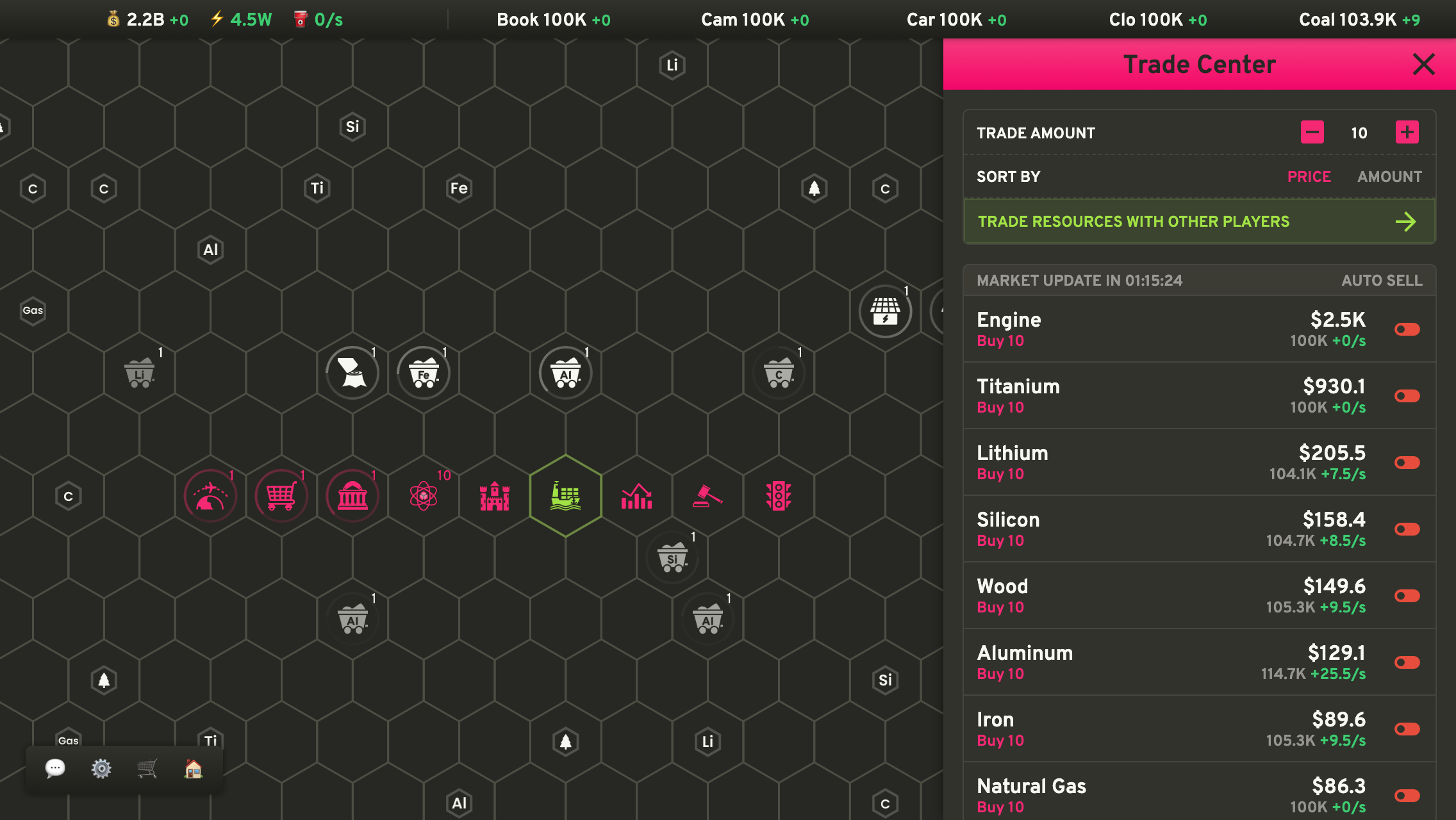Toggle auto sell for Engine
The width and height of the screenshot is (1456, 820).
point(1407,329)
